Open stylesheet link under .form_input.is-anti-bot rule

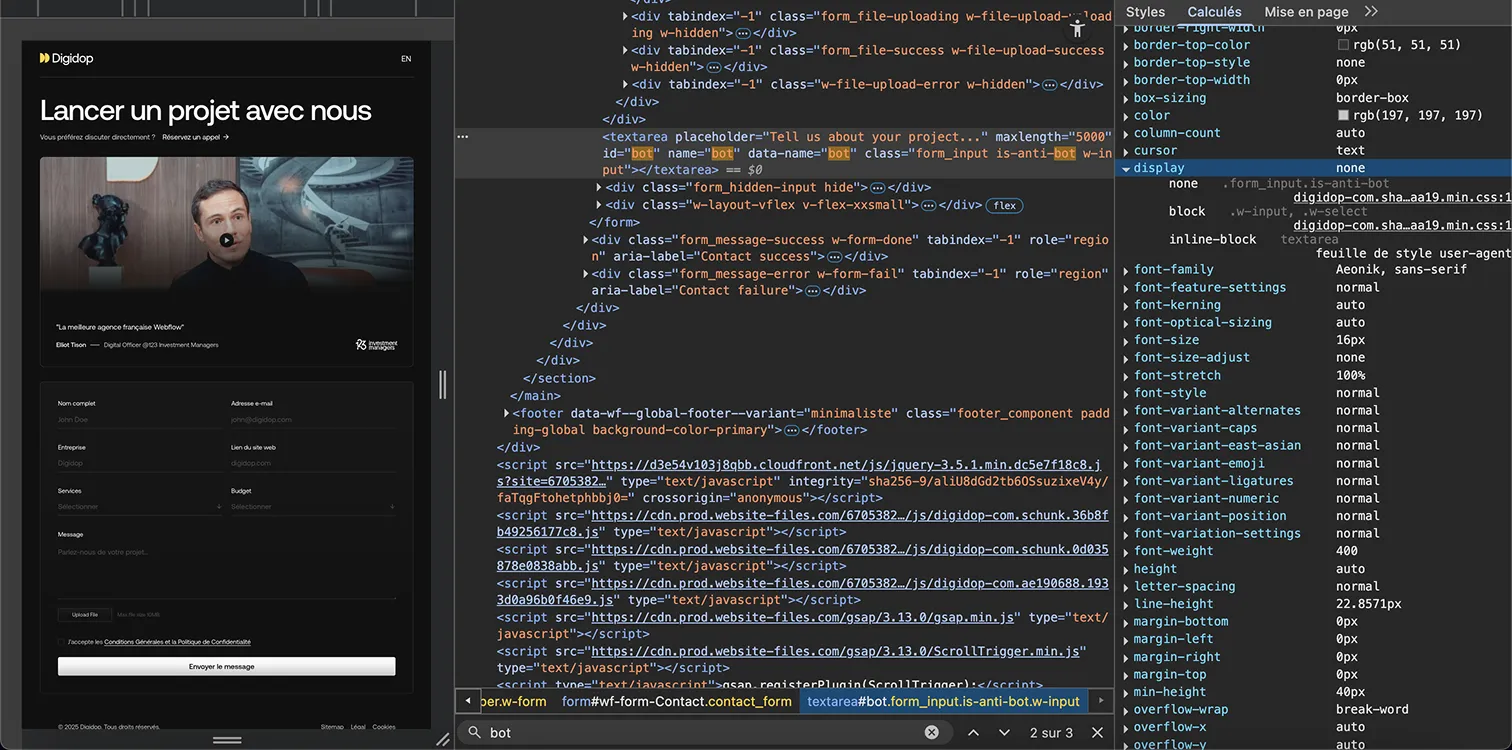point(1402,198)
